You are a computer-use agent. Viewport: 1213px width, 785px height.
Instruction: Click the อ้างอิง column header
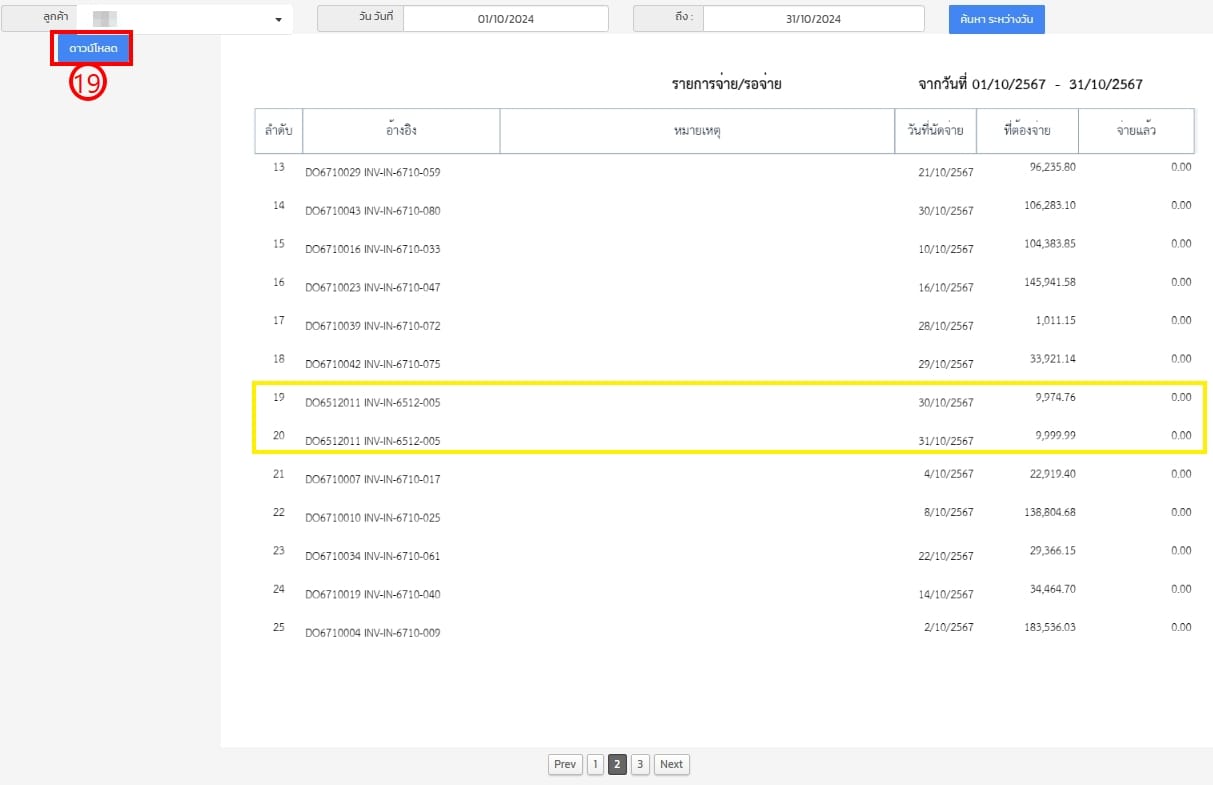[401, 131]
